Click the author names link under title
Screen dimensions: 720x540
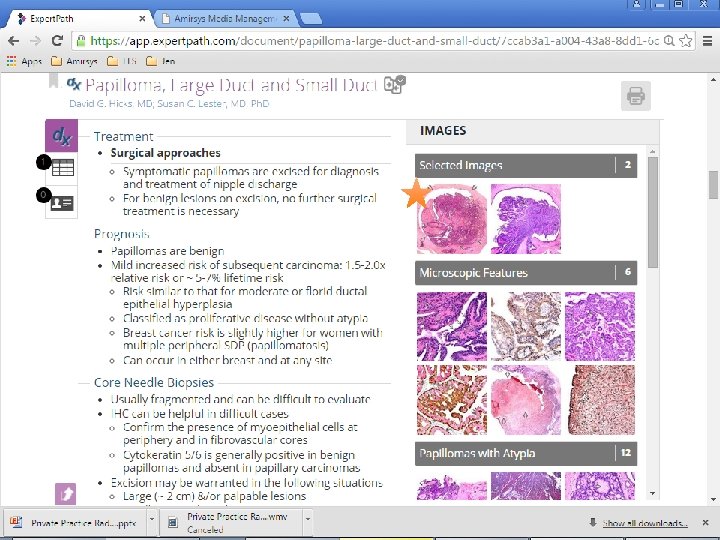(169, 104)
